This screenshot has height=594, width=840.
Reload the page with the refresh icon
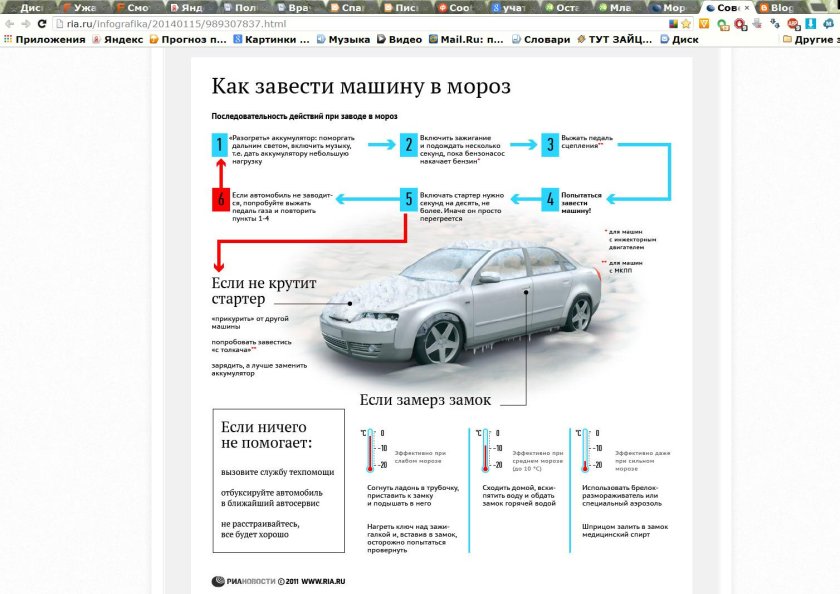click(41, 23)
